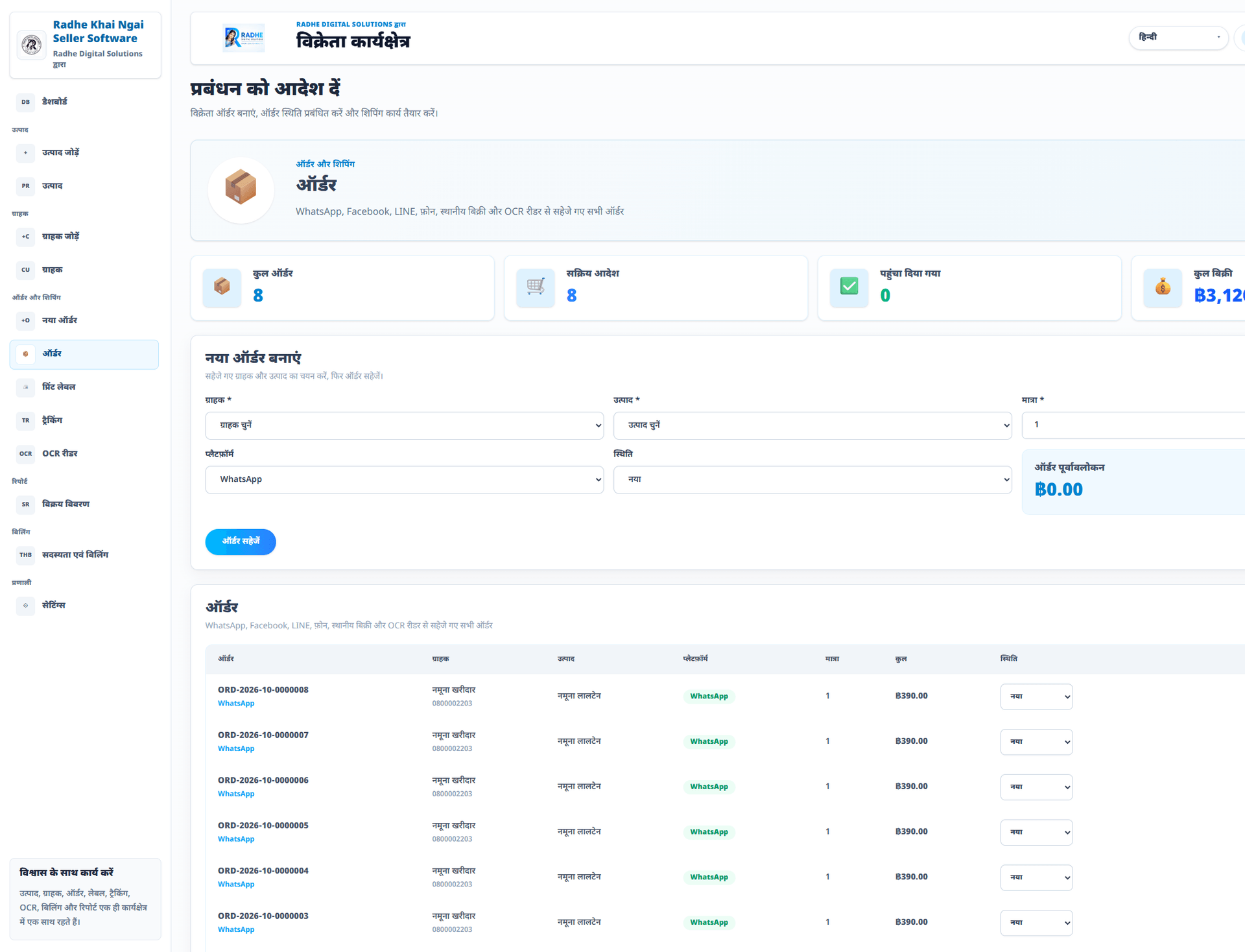Change status for order ORD-2026-10-0000003

pyautogui.click(x=1036, y=923)
